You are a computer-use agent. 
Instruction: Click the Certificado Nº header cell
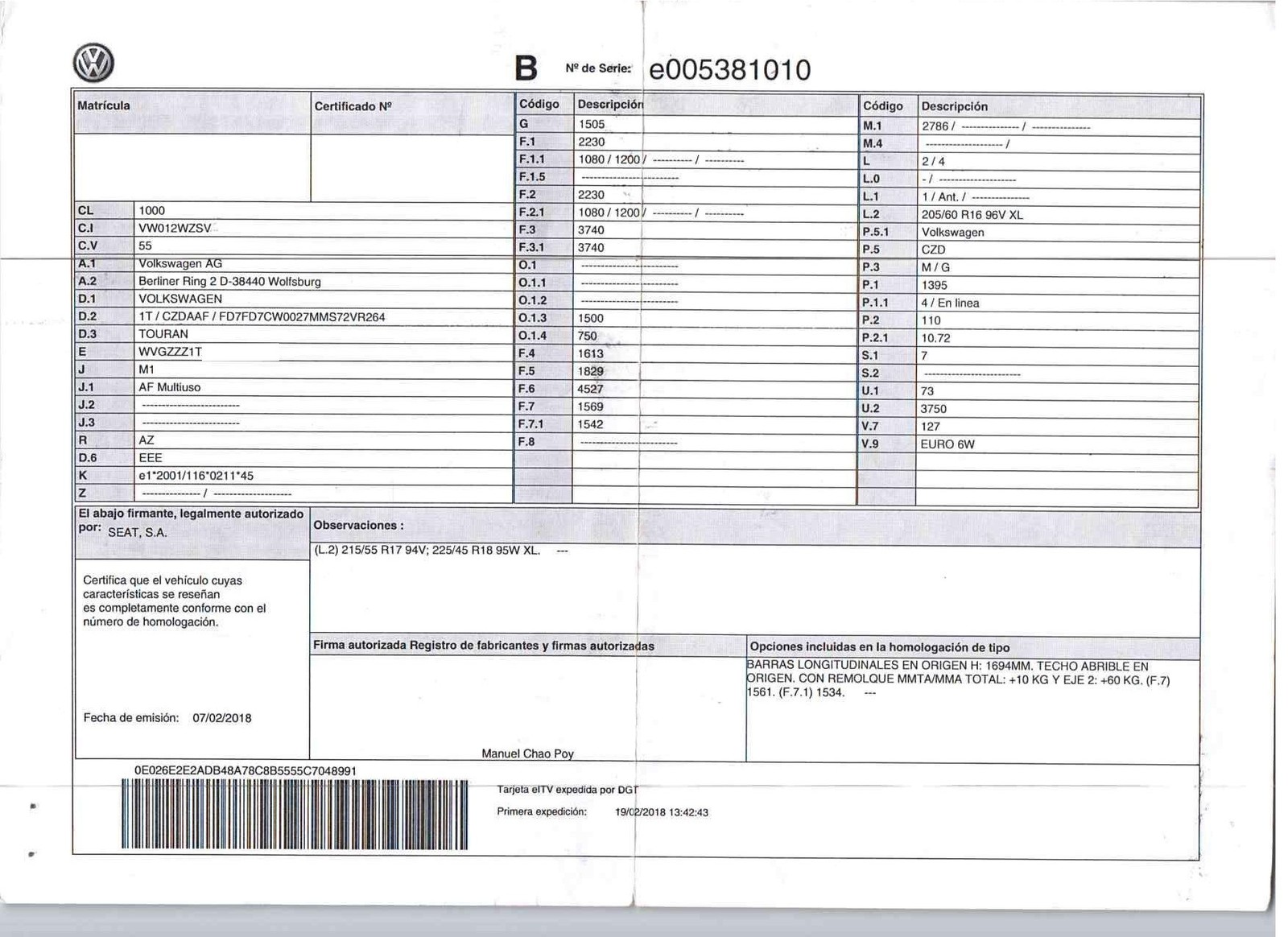(x=411, y=113)
